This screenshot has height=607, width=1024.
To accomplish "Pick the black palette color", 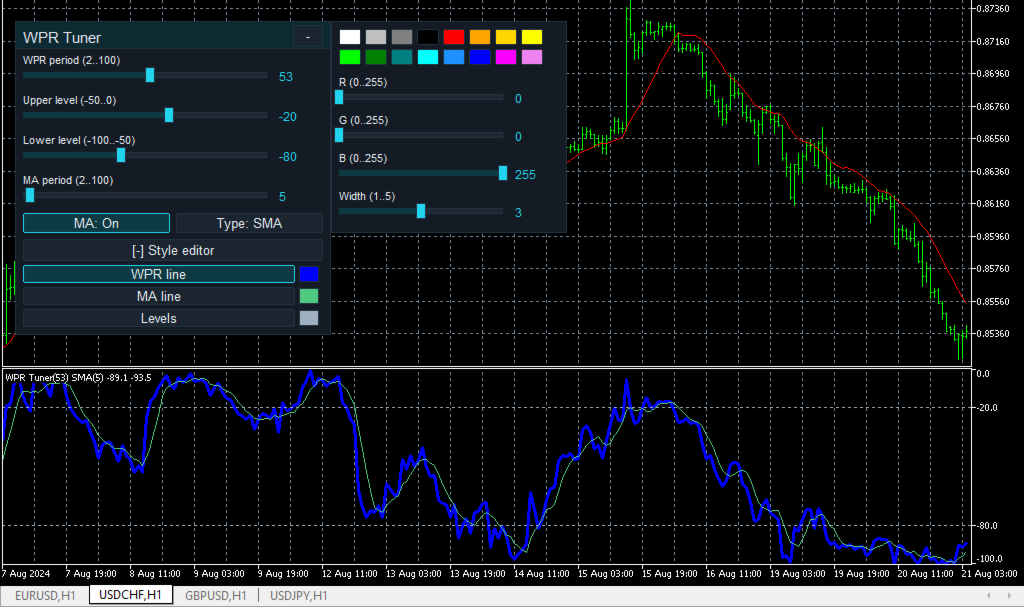I will click(428, 37).
